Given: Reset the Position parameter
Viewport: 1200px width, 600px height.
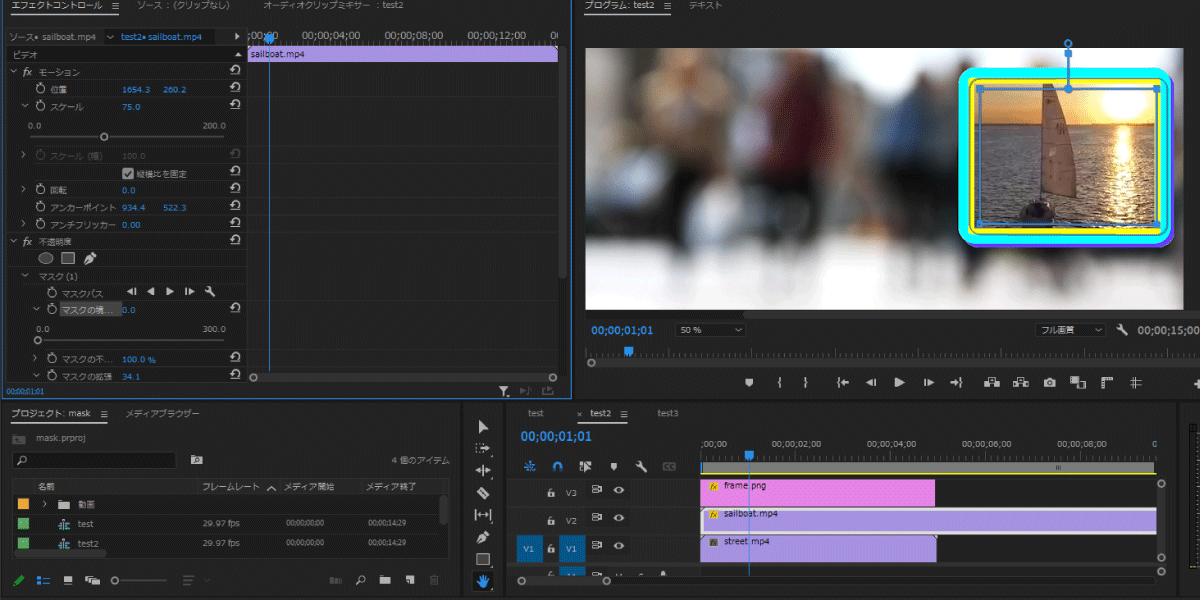Looking at the screenshot, I should coord(234,89).
